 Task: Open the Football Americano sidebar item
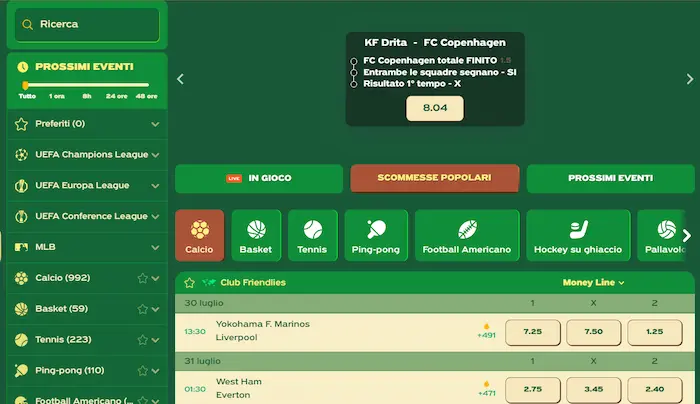click(87, 398)
